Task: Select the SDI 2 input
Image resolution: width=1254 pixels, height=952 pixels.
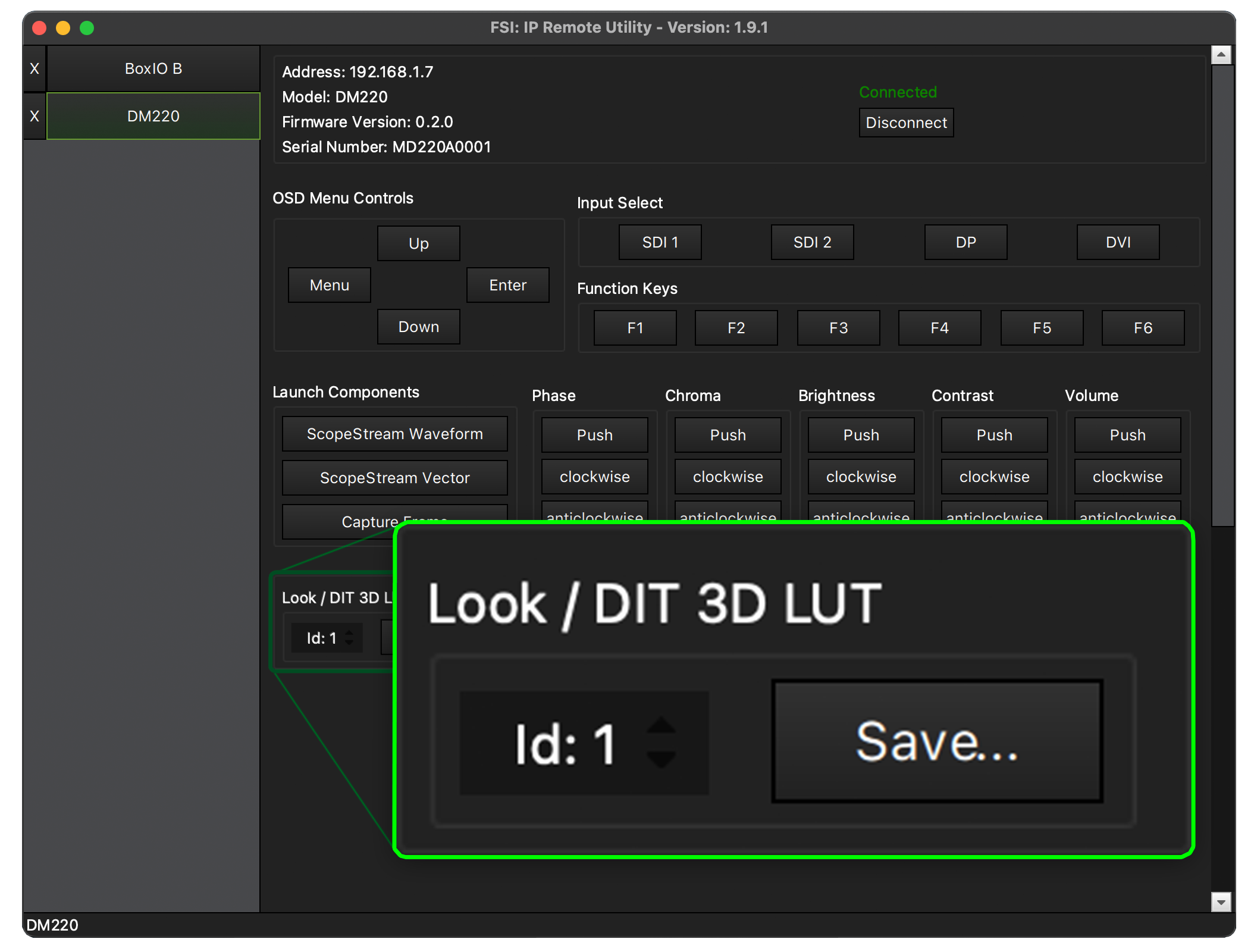Action: click(x=811, y=242)
